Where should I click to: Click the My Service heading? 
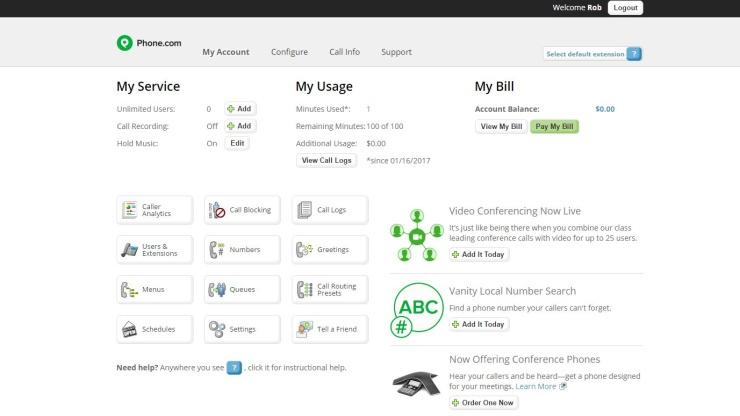[148, 86]
